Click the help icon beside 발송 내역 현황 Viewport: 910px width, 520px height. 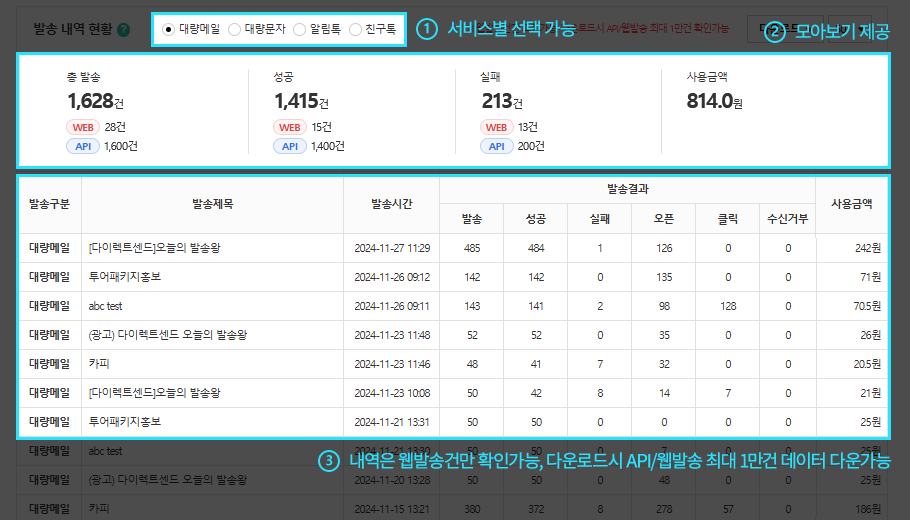[x=123, y=30]
